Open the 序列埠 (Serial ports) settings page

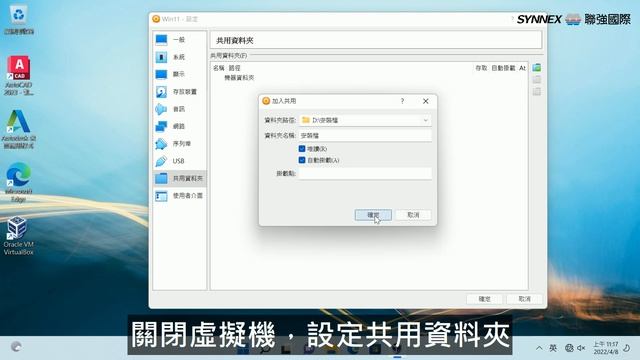coord(180,144)
